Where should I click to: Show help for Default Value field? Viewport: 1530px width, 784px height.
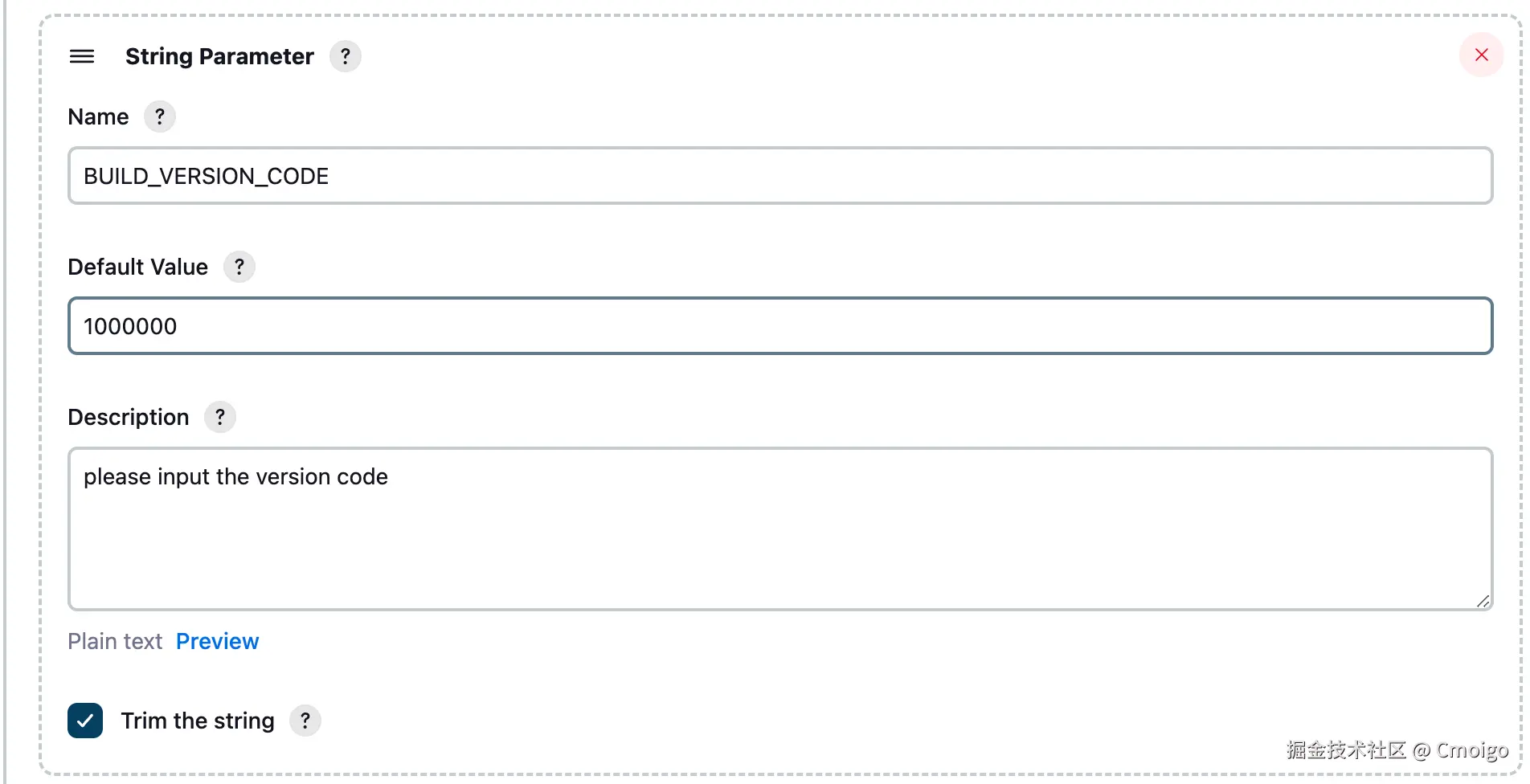click(x=239, y=267)
